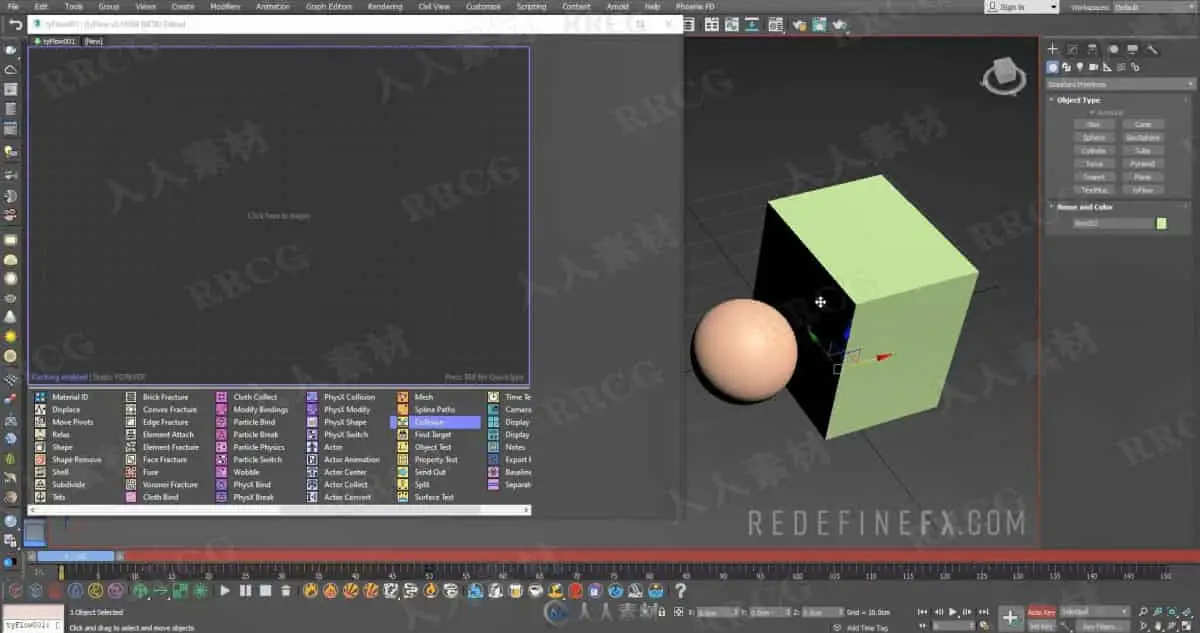Open the Sign In dropdown

1021,6
